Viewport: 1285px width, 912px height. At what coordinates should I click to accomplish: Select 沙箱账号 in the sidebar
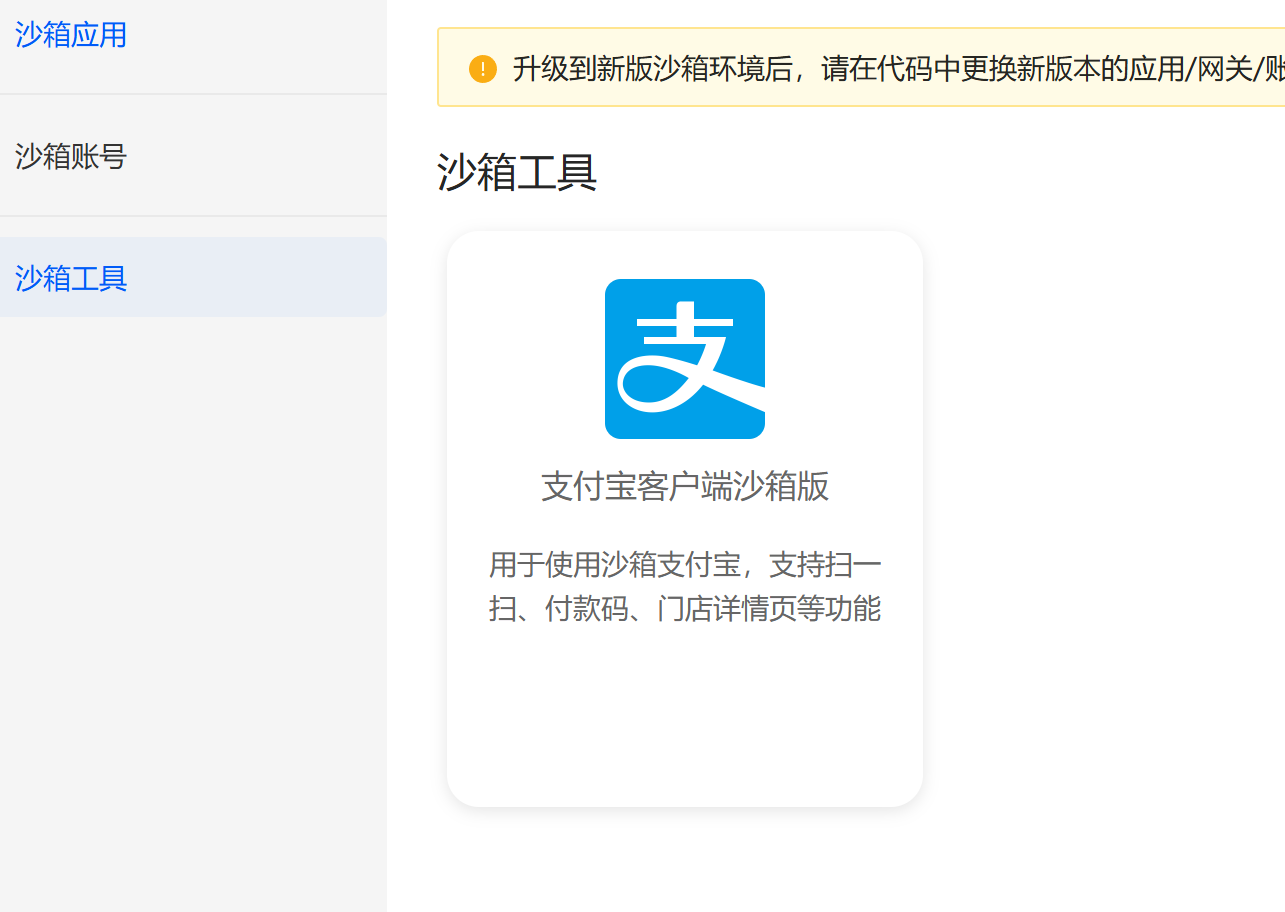[71, 157]
